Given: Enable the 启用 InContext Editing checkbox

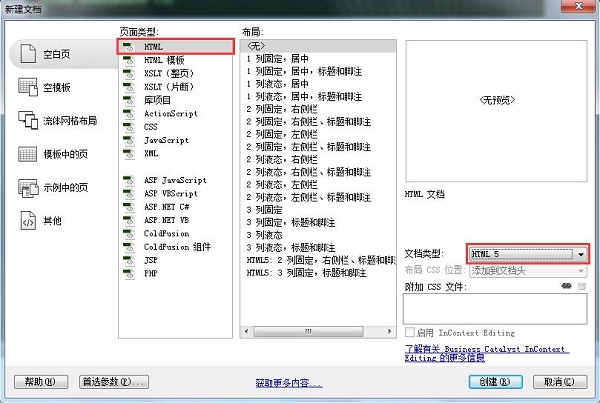Looking at the screenshot, I should [x=410, y=333].
